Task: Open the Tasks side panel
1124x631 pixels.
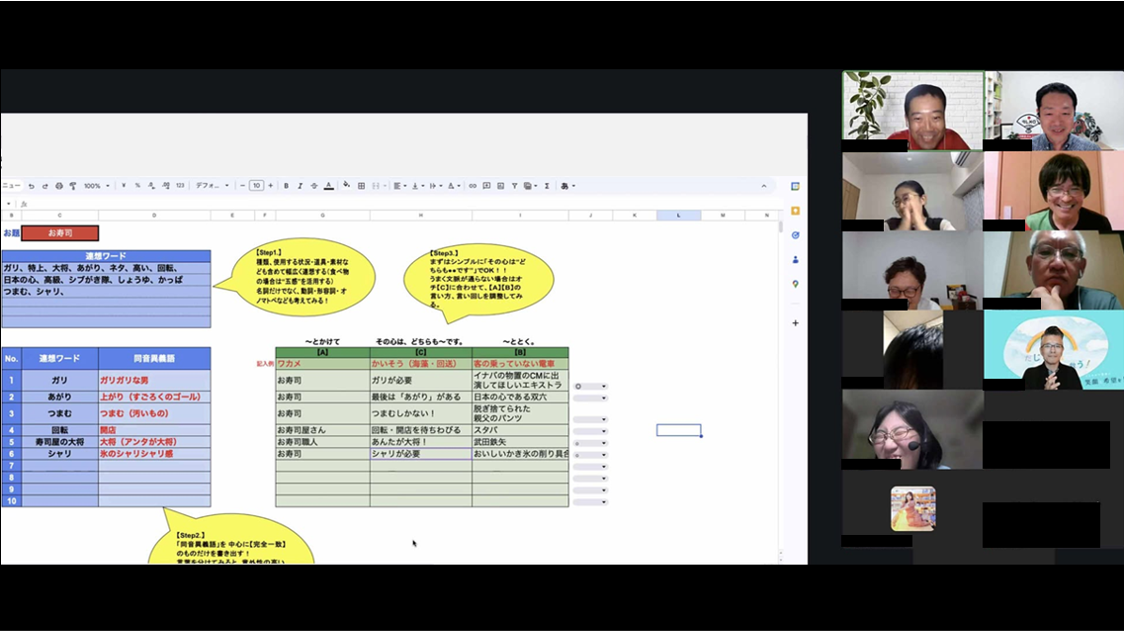Action: click(795, 235)
